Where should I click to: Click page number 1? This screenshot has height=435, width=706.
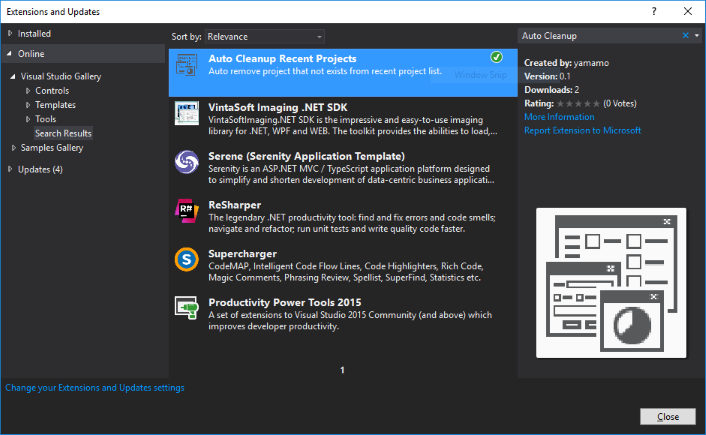click(x=342, y=370)
